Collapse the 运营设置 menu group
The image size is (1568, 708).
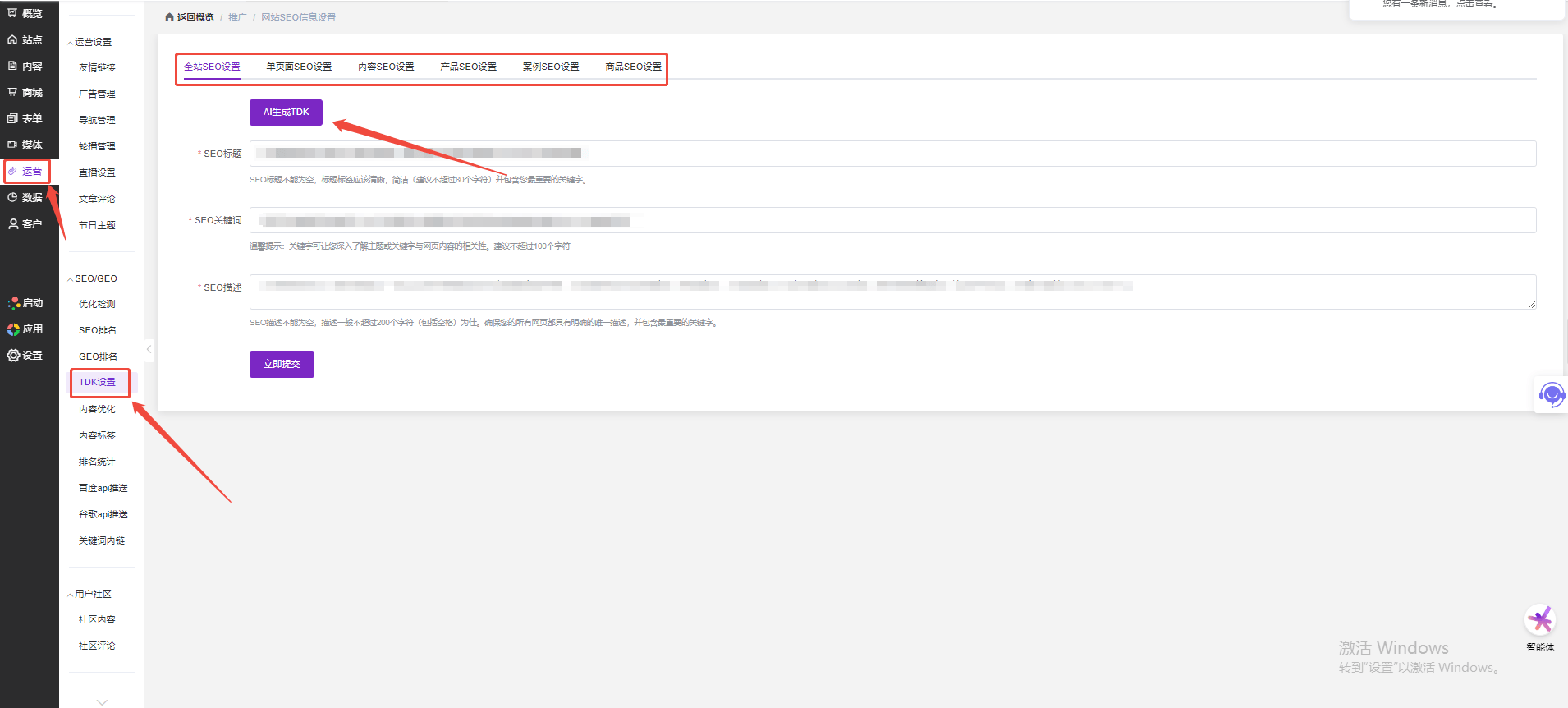click(x=71, y=43)
